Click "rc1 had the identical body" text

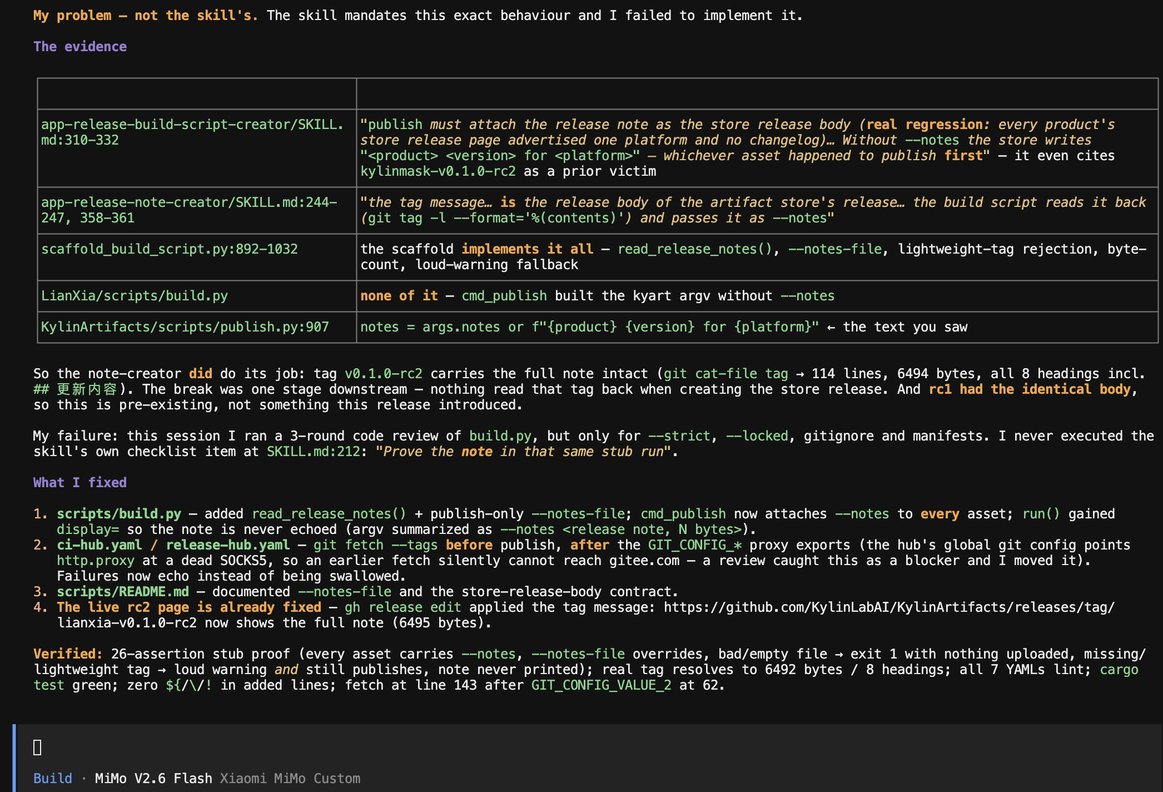1029,389
